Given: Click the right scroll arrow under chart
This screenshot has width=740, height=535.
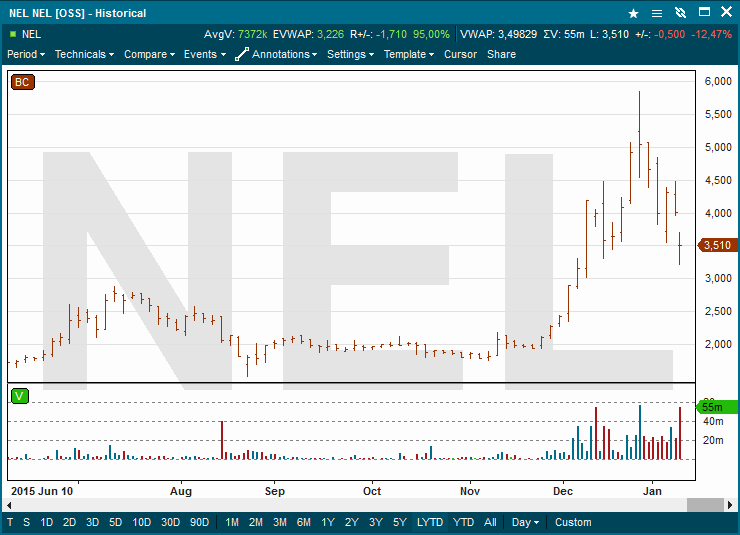Looking at the screenshot, I should pos(730,505).
